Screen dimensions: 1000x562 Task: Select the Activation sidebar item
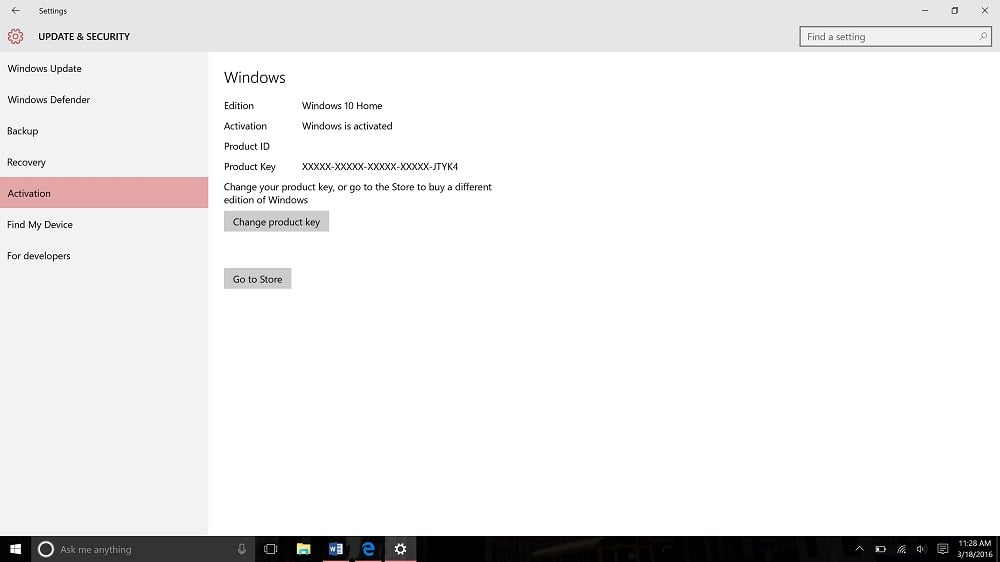pyautogui.click(x=104, y=193)
